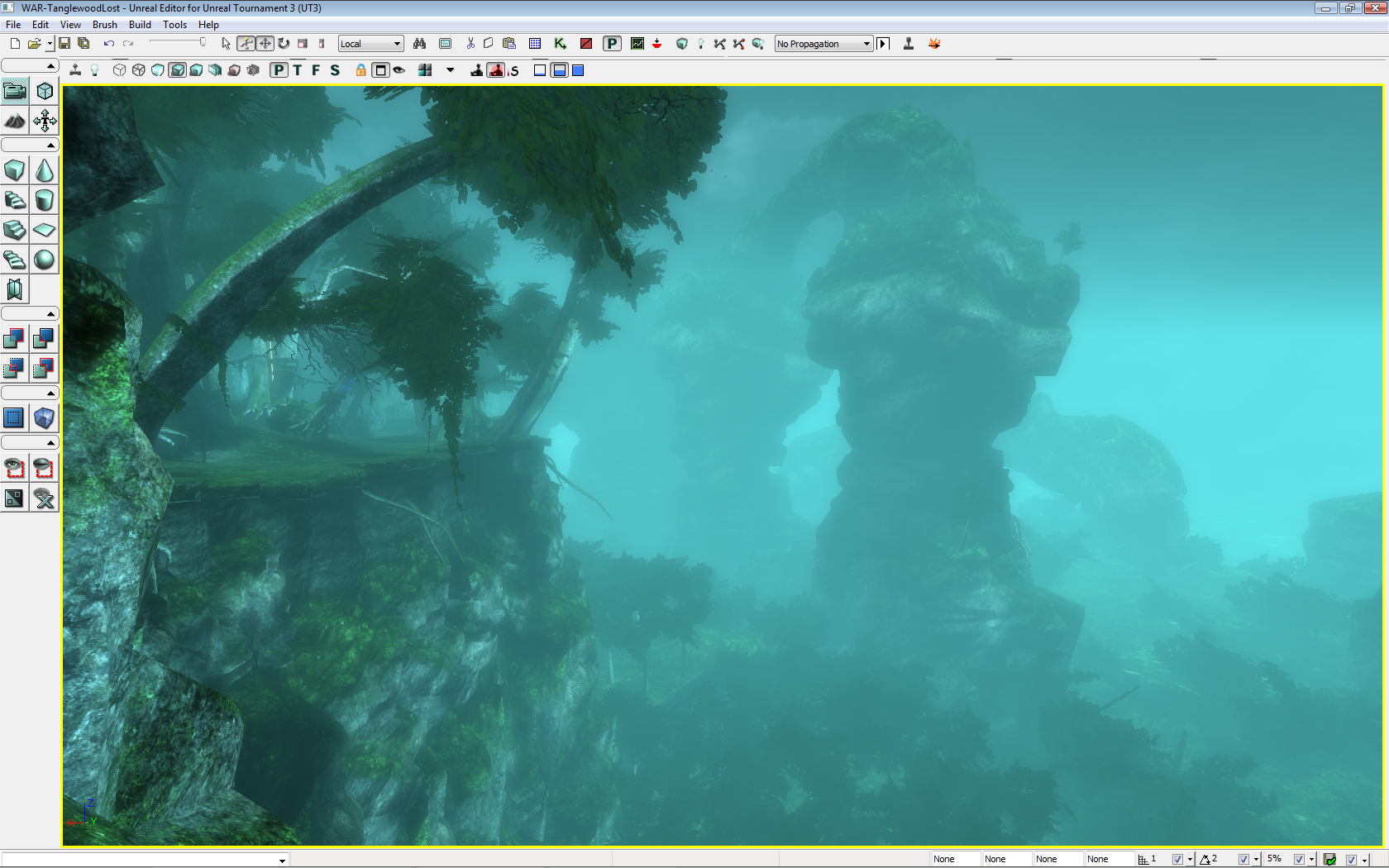Add a volume with blue cube icon

[x=45, y=418]
